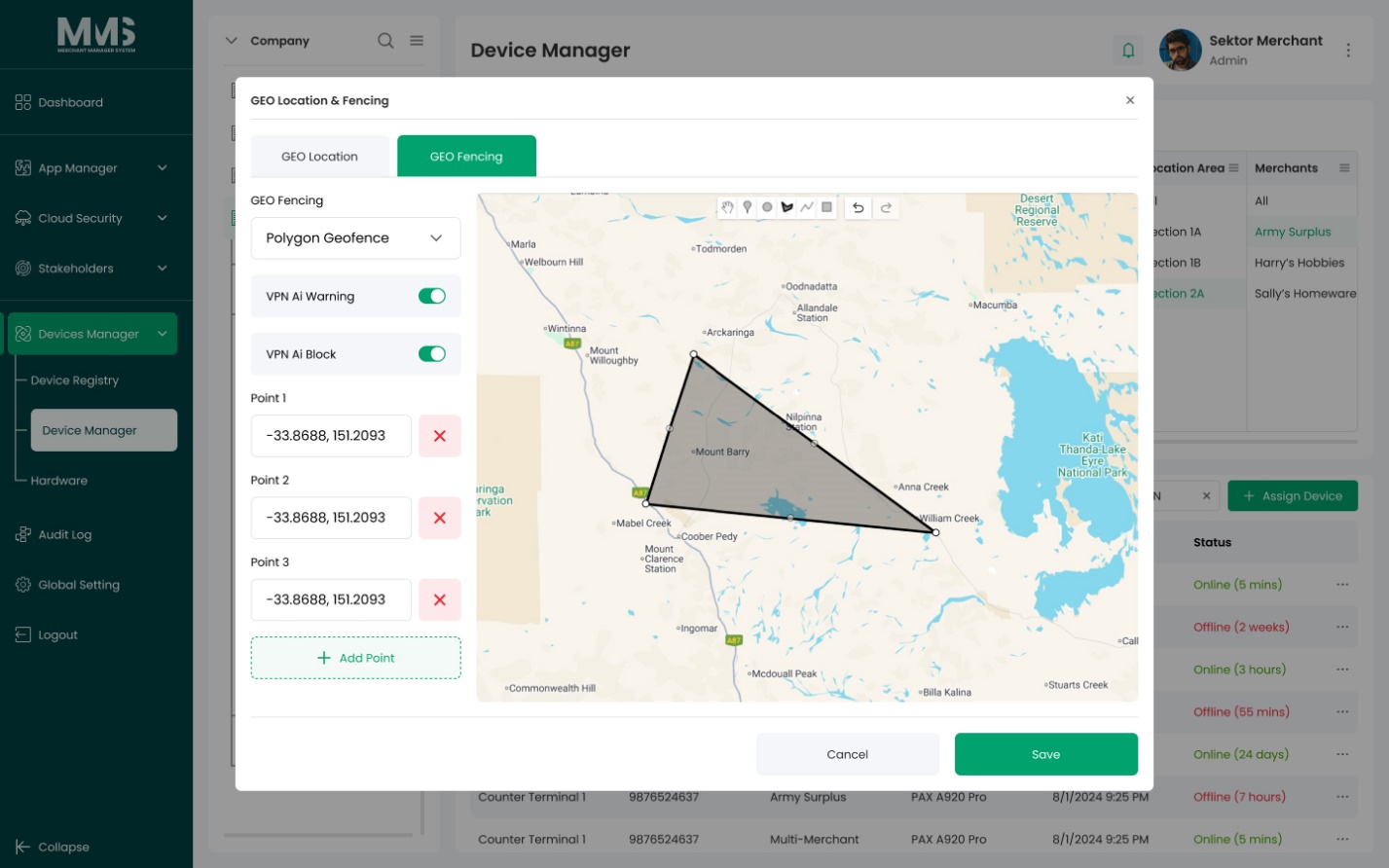Switch to the GEO Location tab
The width and height of the screenshot is (1389, 868).
tap(320, 157)
